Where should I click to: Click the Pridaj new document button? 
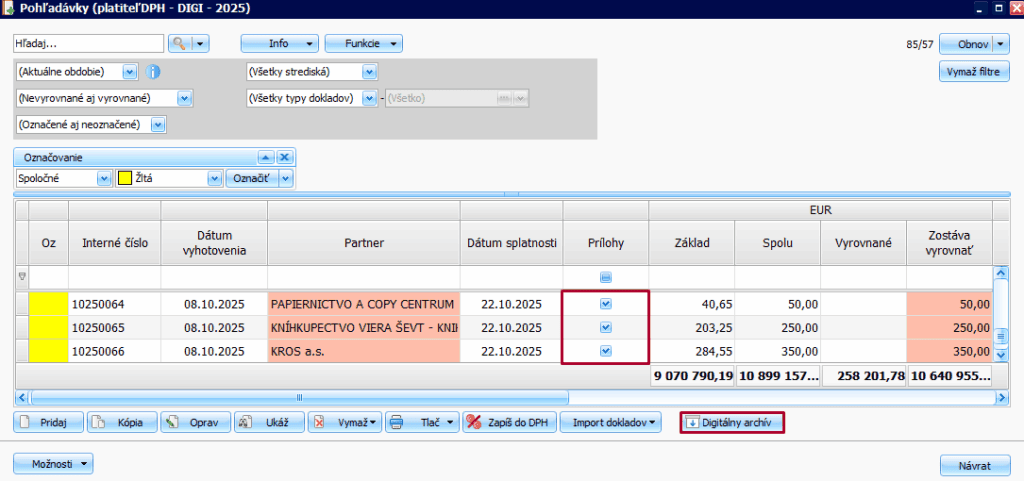[x=48, y=423]
